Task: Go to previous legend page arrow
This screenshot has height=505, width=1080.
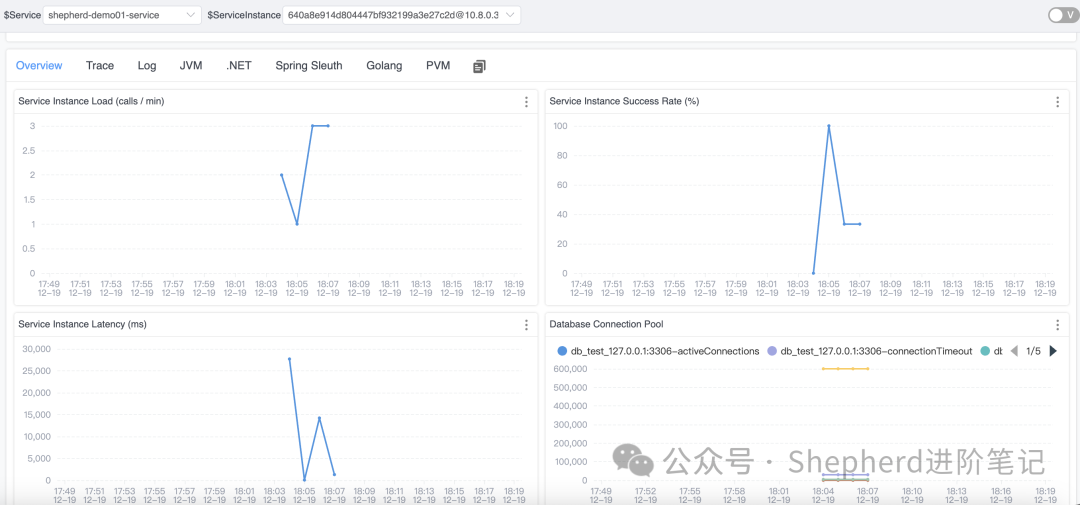Action: tap(1014, 351)
